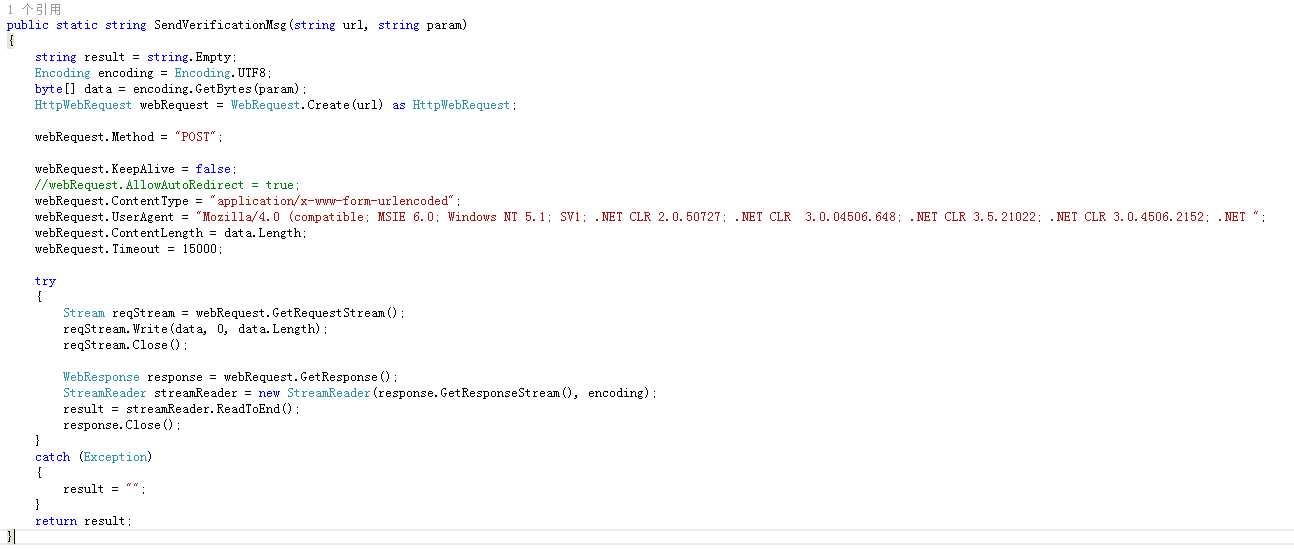Screen dimensions: 1294x549
Task: Click the 'catch (Exception)' line
Action: (93, 457)
